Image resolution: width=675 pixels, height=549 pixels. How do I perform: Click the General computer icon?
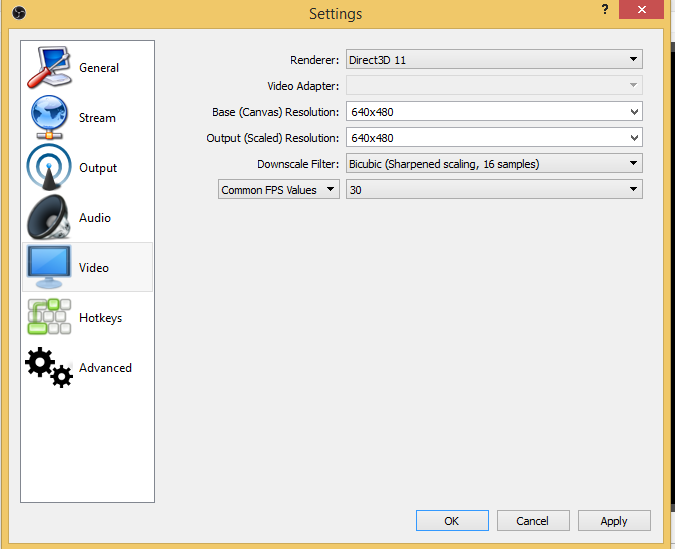click(49, 67)
